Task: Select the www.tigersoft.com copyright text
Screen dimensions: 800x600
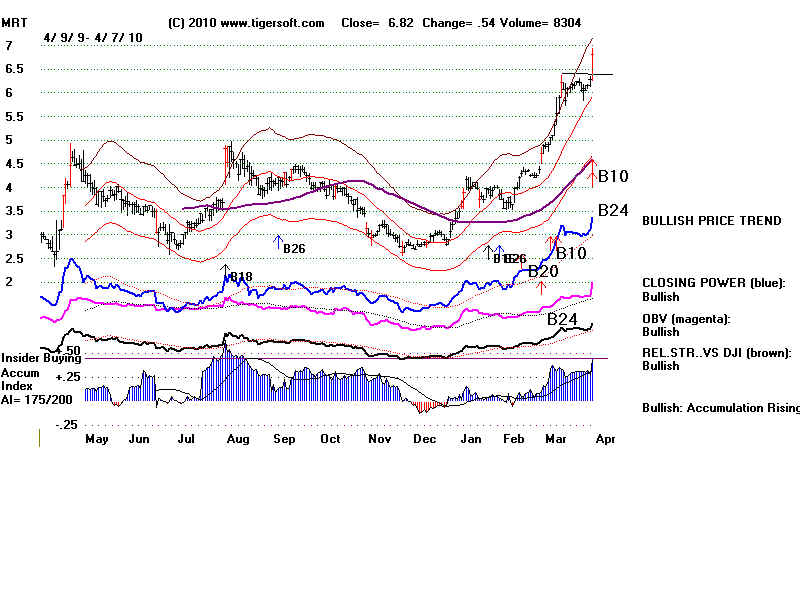Action: pos(246,23)
